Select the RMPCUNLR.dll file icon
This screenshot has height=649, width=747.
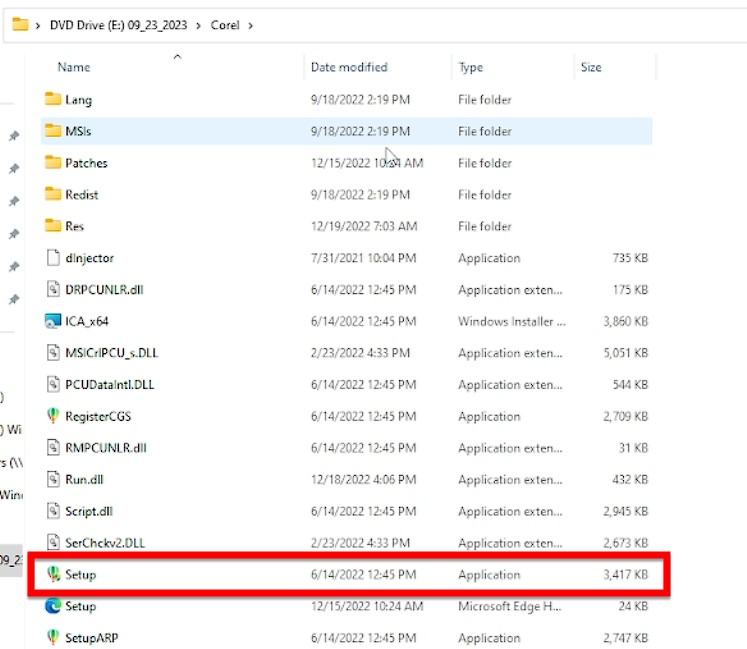pyautogui.click(x=53, y=447)
